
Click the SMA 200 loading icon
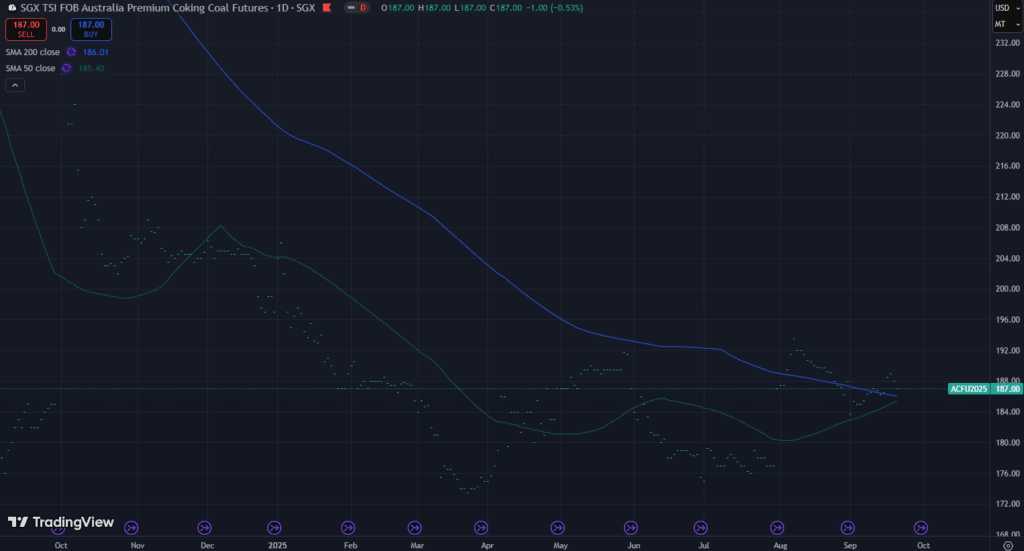pos(70,51)
